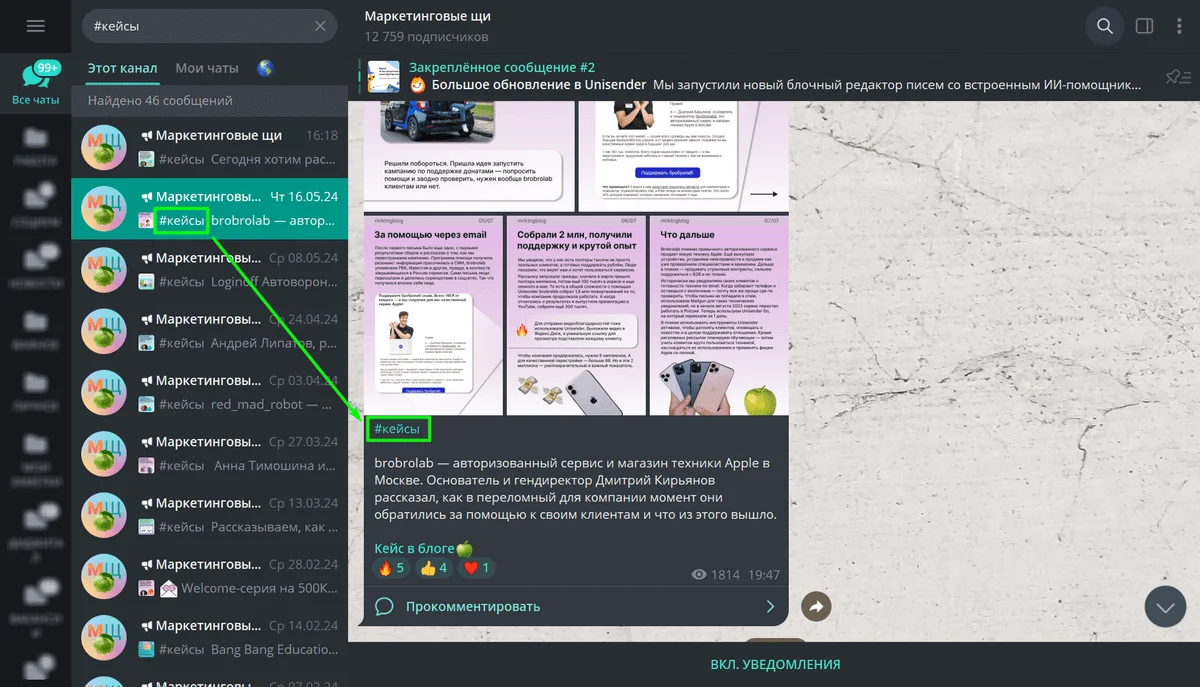Click the search icon in chat header
1200x687 pixels.
click(x=1105, y=26)
